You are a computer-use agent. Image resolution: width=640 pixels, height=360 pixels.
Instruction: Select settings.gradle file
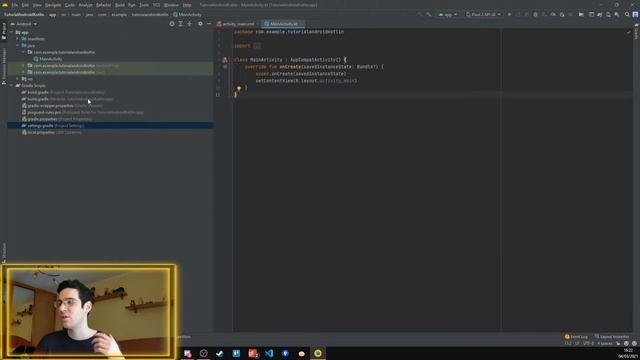click(x=110, y=125)
